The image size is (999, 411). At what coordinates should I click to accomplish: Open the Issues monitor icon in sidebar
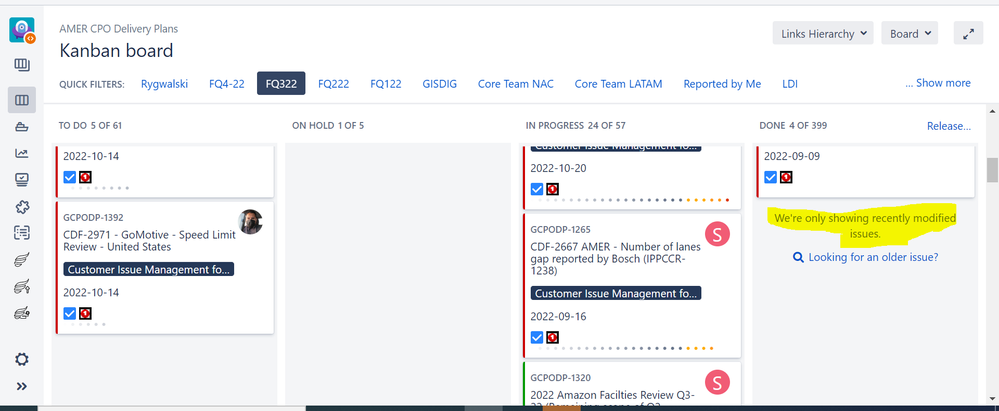pyautogui.click(x=22, y=180)
